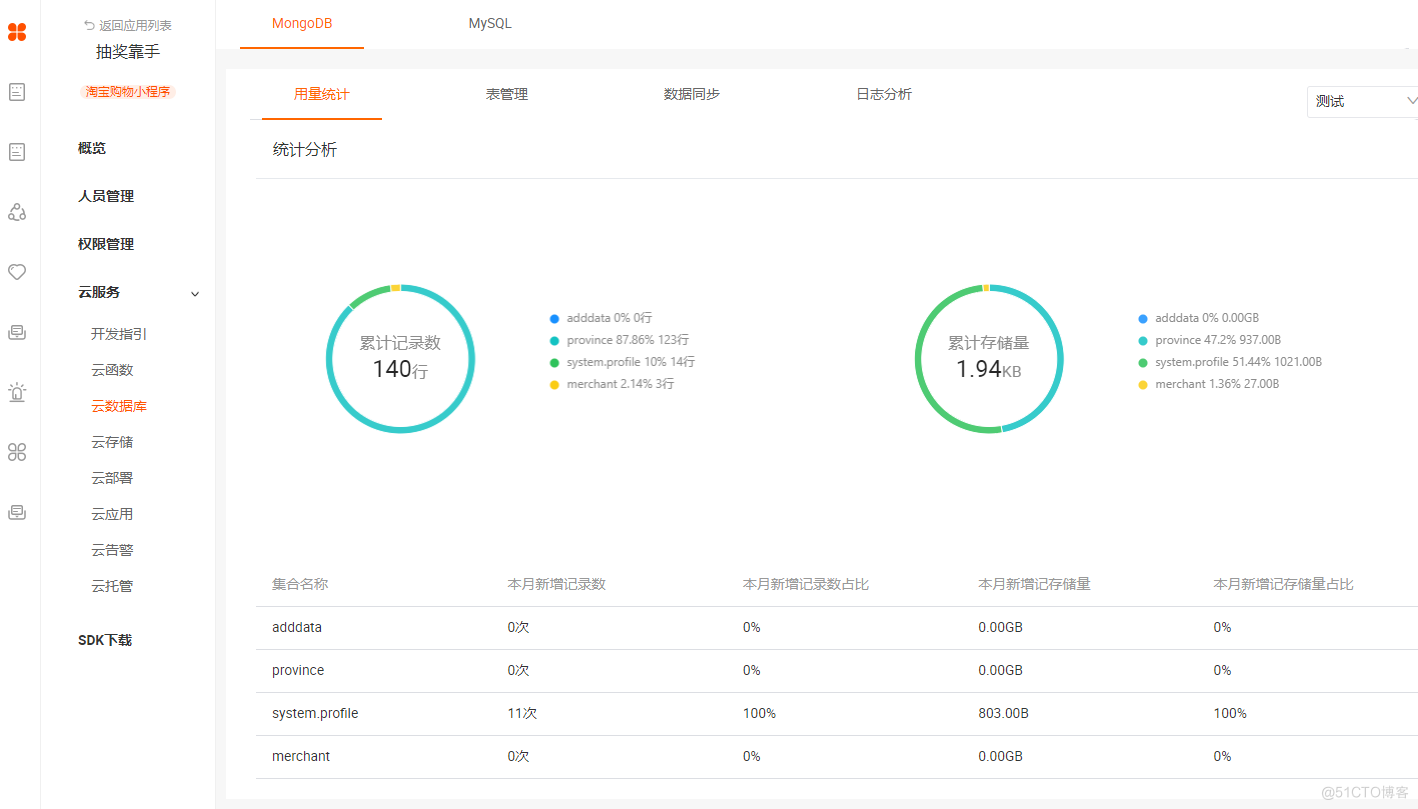This screenshot has width=1418, height=809.
Task: Open the alarm siren icon in sidebar
Action: 17,392
